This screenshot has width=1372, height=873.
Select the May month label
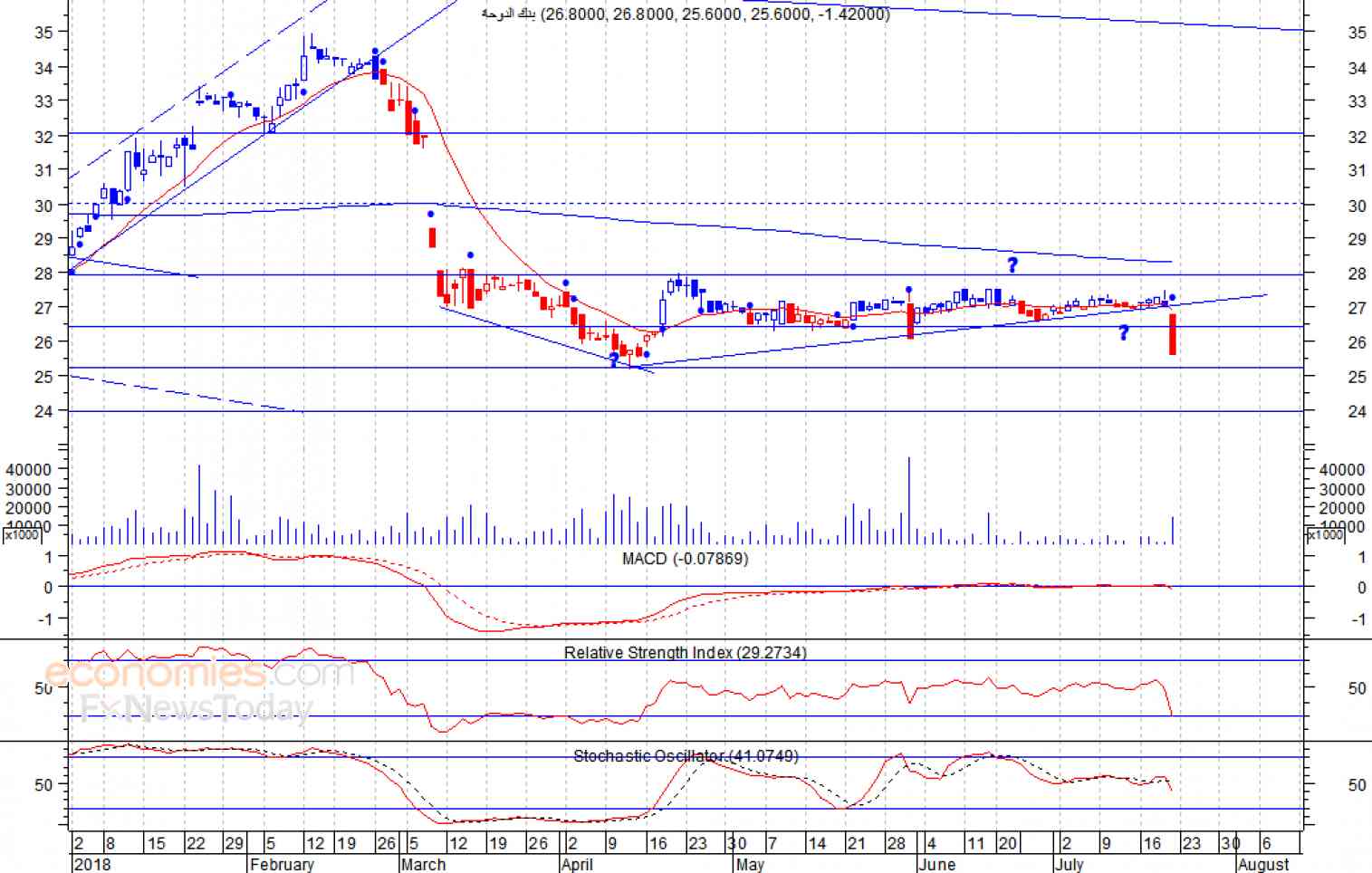coord(750,864)
